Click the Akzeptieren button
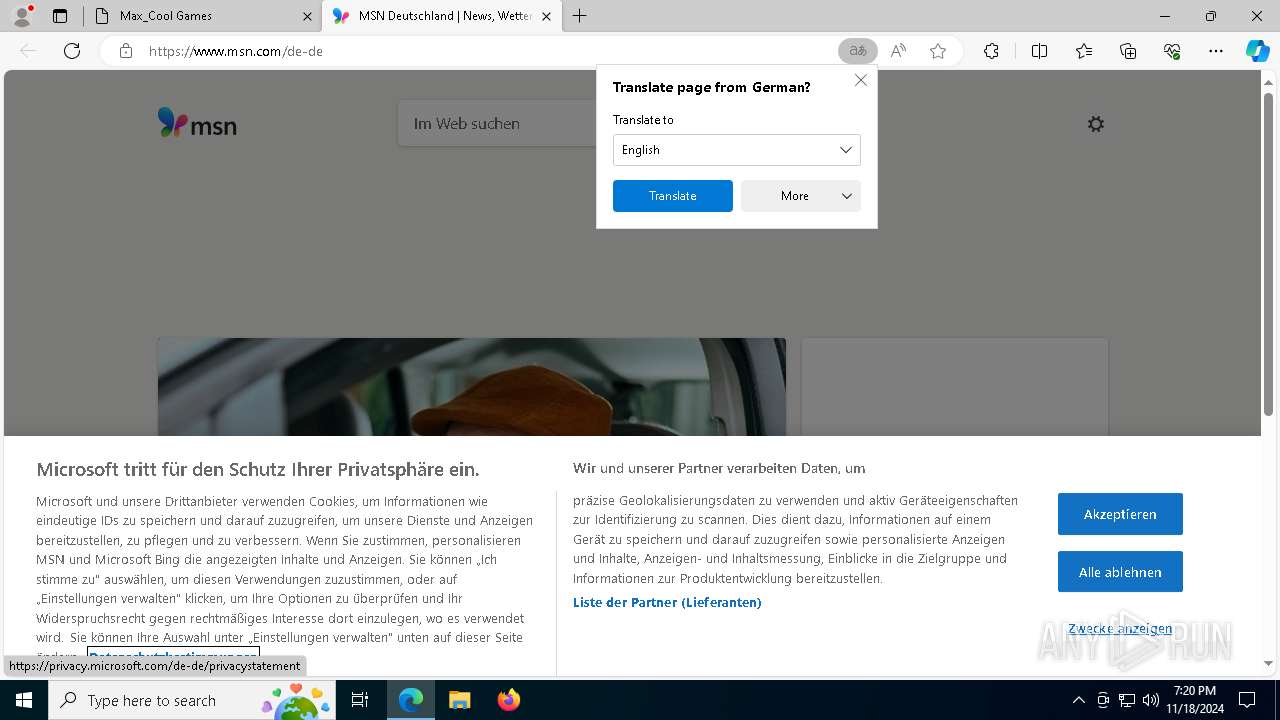 [x=1120, y=514]
